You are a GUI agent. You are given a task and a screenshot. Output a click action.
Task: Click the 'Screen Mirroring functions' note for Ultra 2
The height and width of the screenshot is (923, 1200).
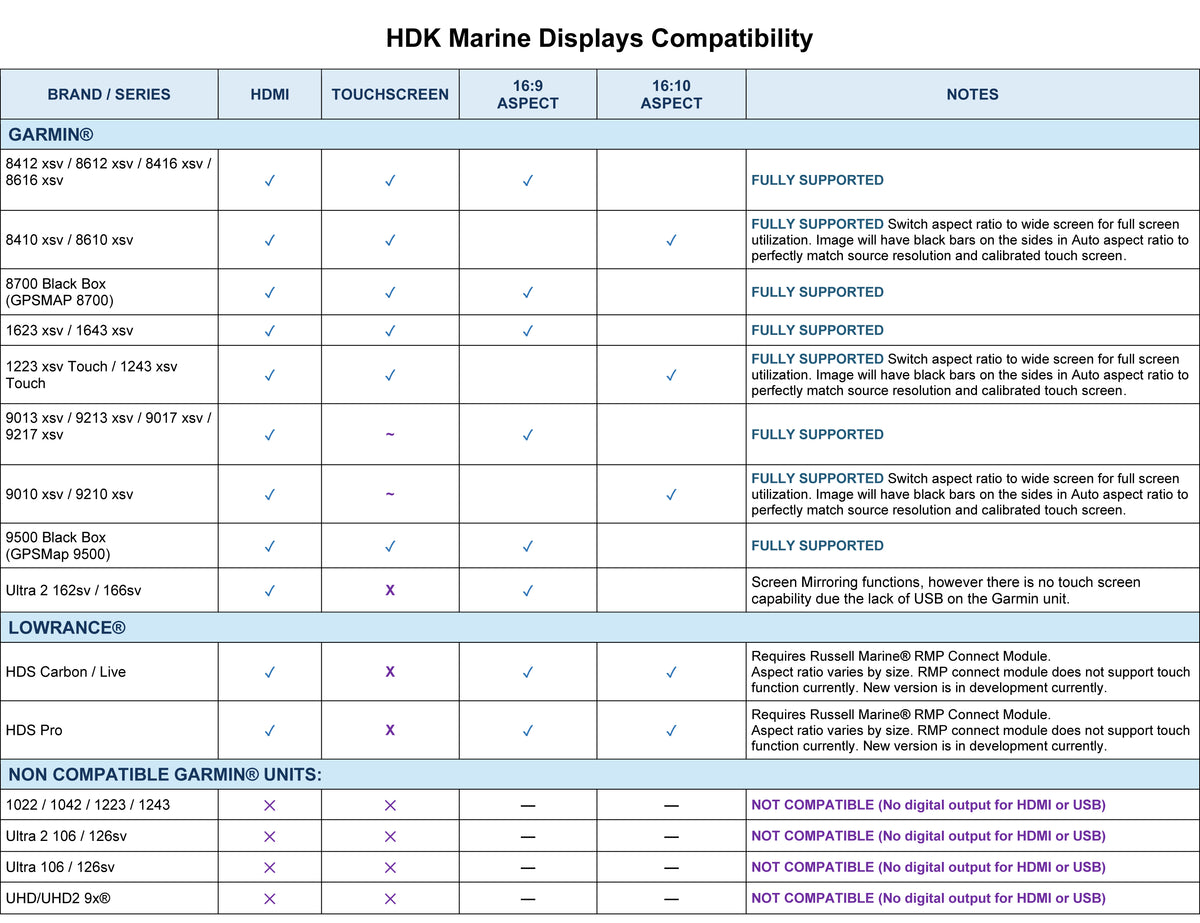[946, 590]
